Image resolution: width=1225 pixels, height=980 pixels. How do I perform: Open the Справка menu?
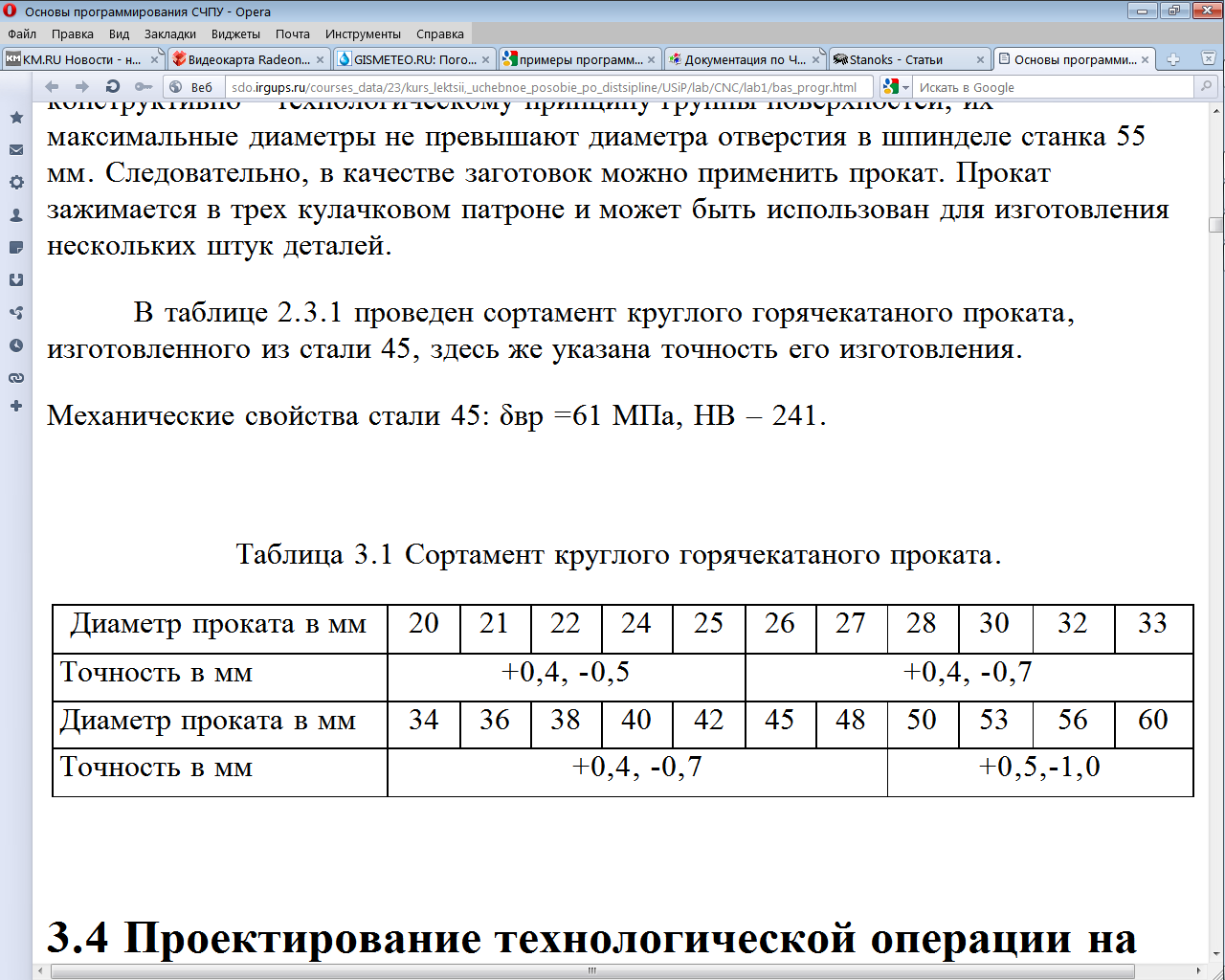coord(440,33)
